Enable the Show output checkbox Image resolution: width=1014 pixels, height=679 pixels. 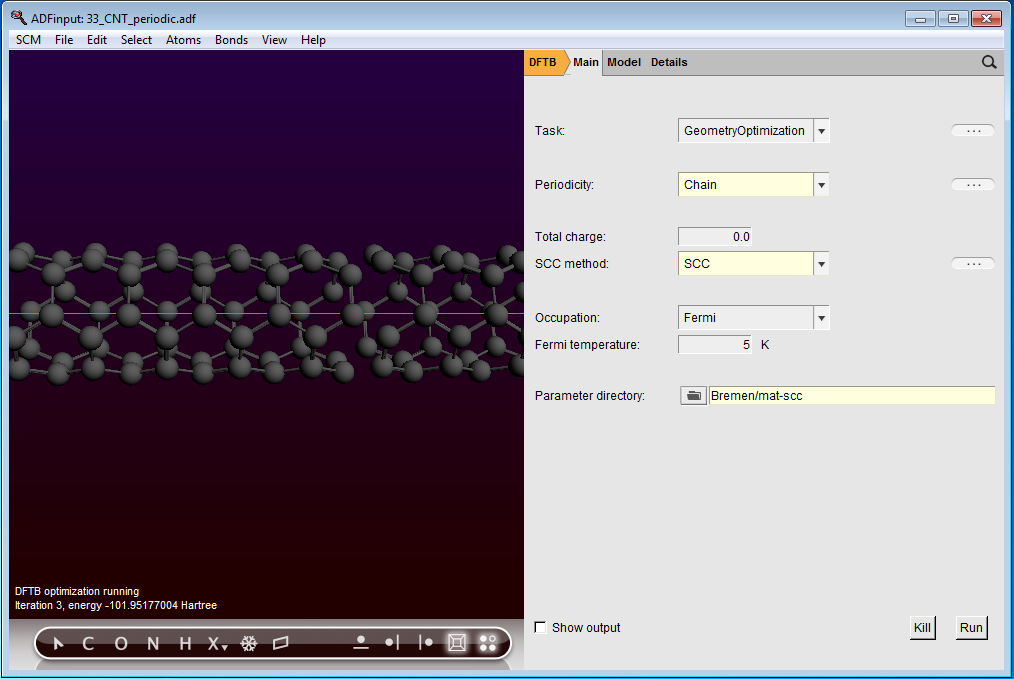coord(541,627)
